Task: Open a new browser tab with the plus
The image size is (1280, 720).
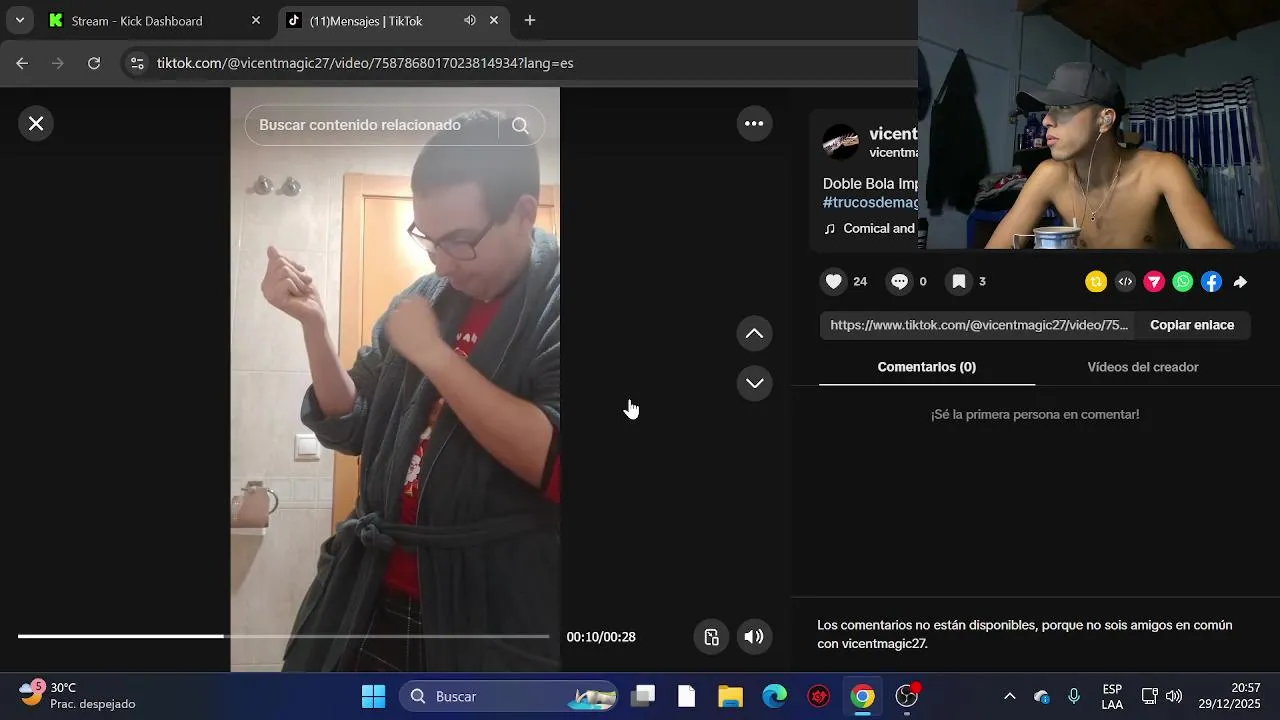Action: click(x=530, y=20)
